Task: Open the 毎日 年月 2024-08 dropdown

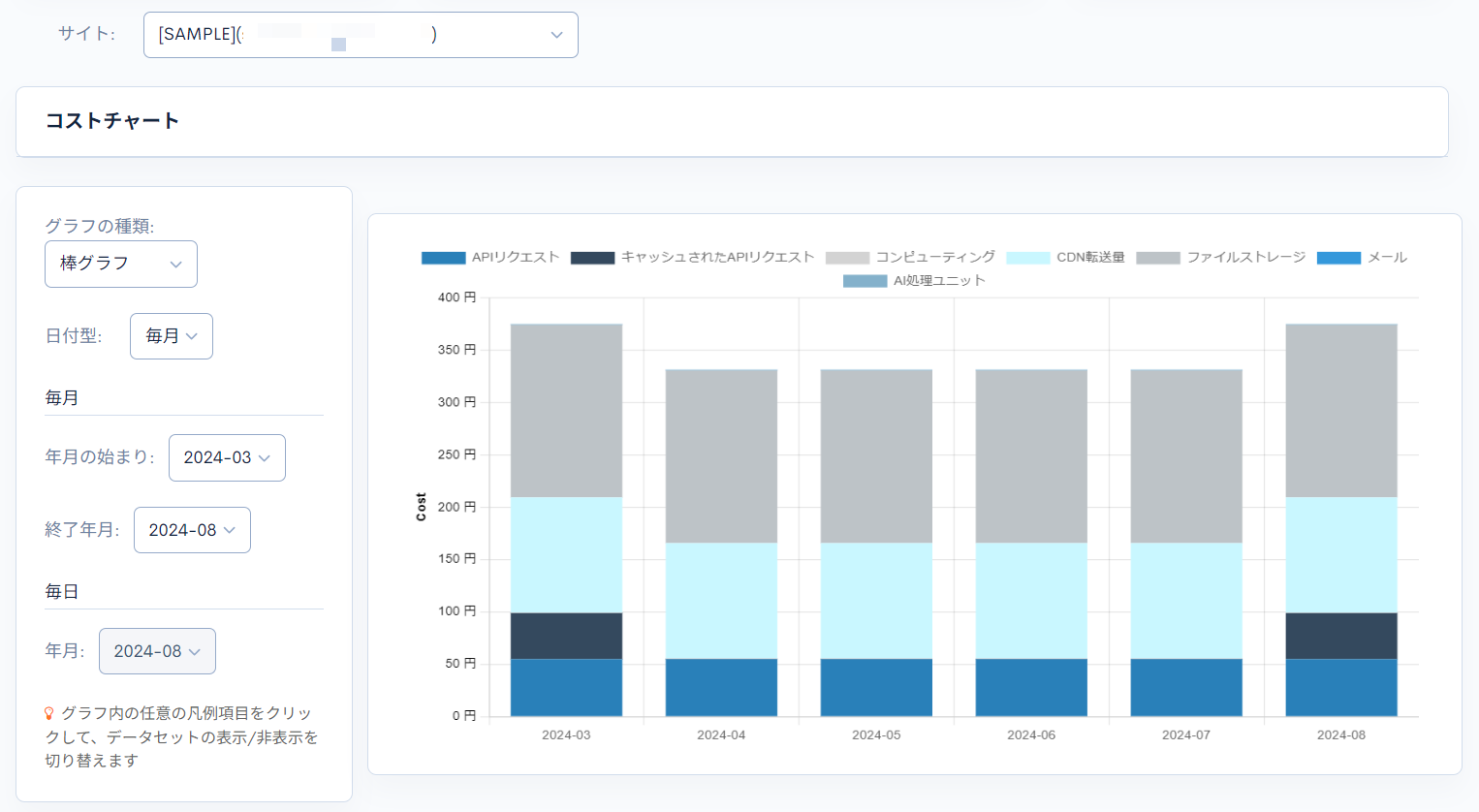Action: point(157,651)
